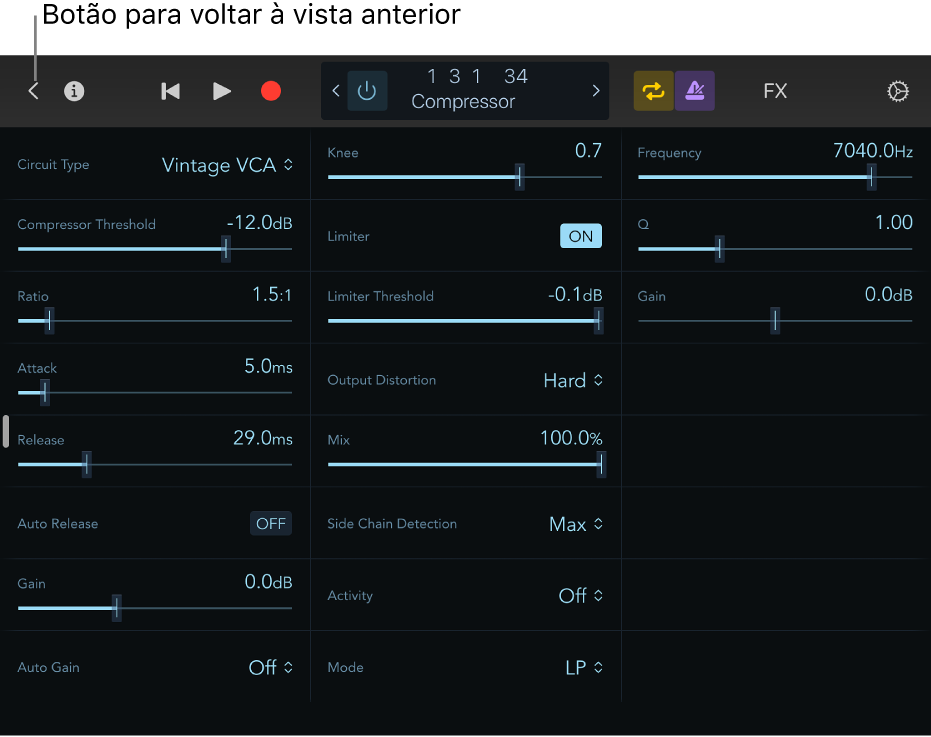The width and height of the screenshot is (931, 737).
Task: Open the Auto Gain menu
Action: click(270, 667)
